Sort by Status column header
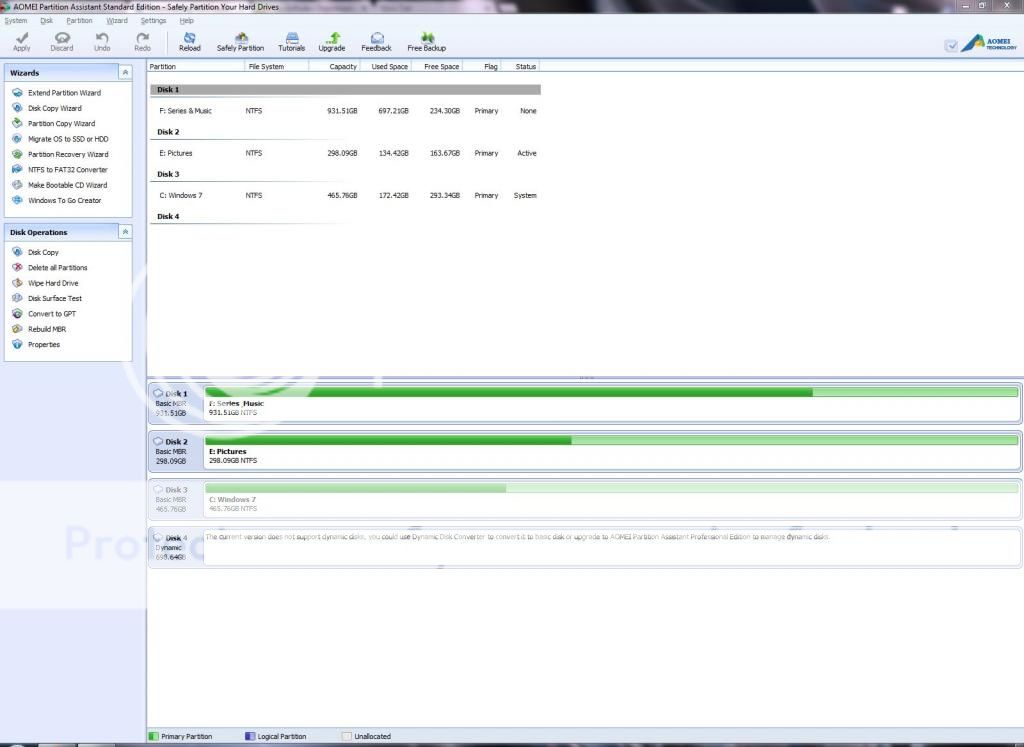Viewport: 1024px width, 747px height. tap(520, 67)
